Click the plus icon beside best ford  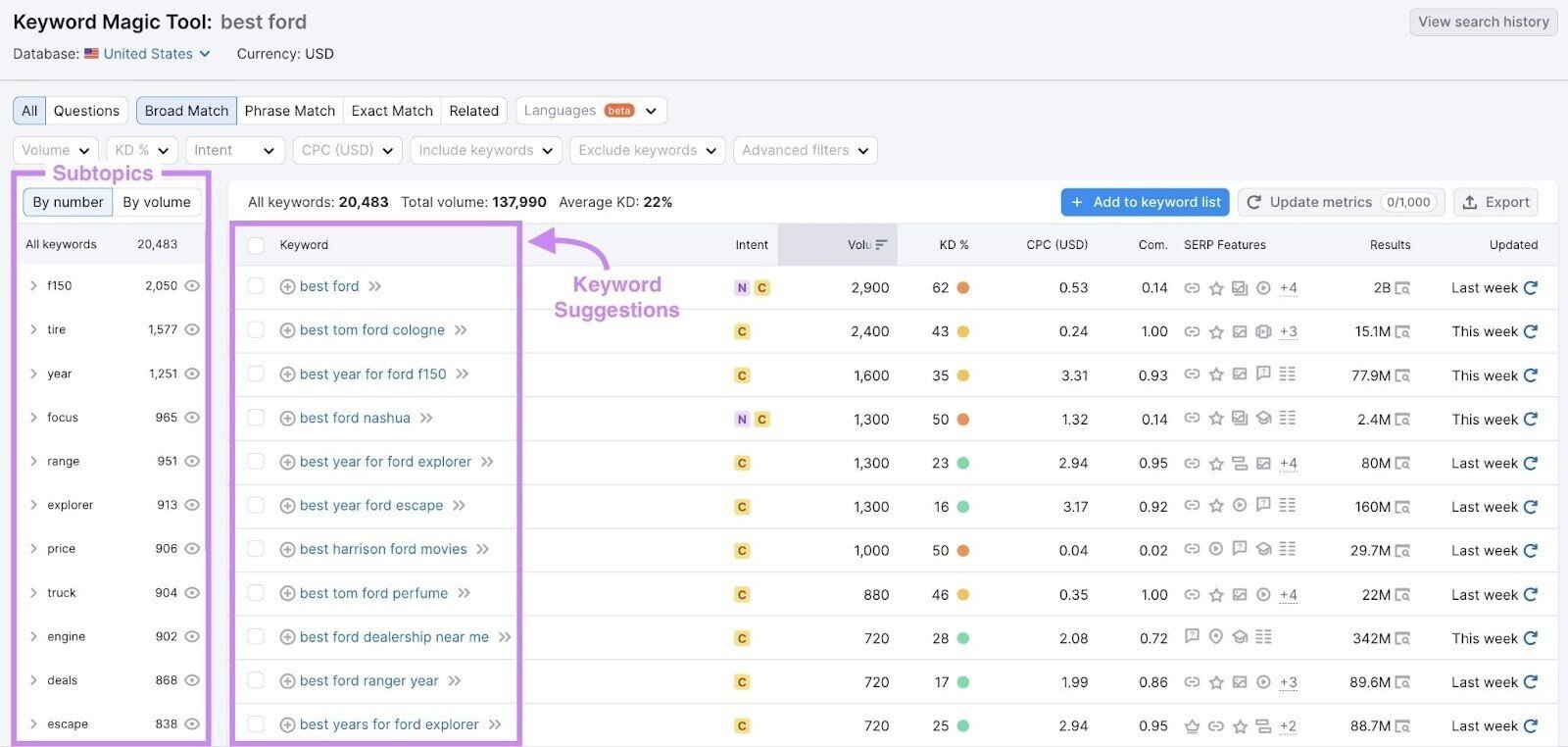click(287, 287)
